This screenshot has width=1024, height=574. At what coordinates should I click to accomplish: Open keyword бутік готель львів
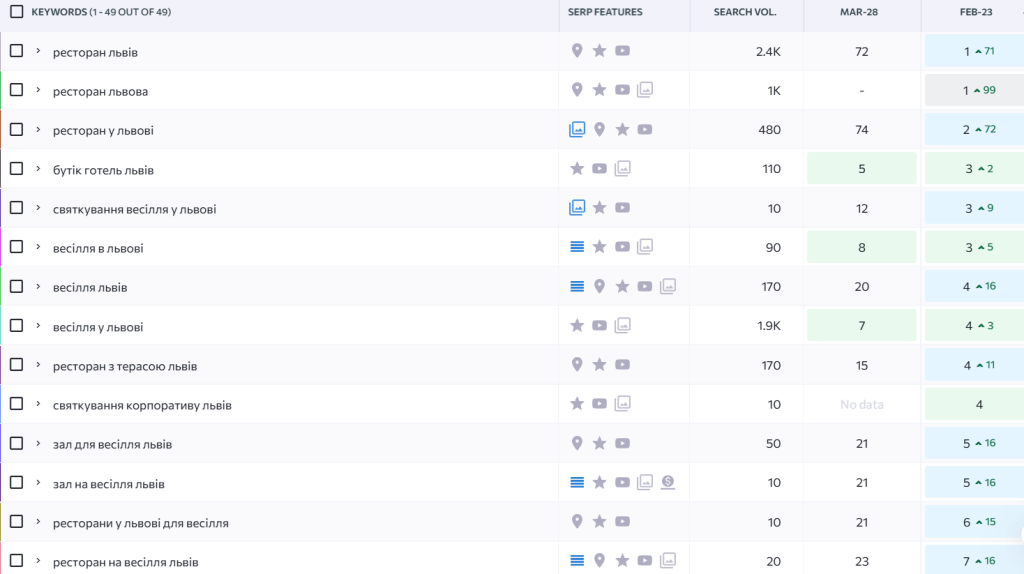click(103, 170)
